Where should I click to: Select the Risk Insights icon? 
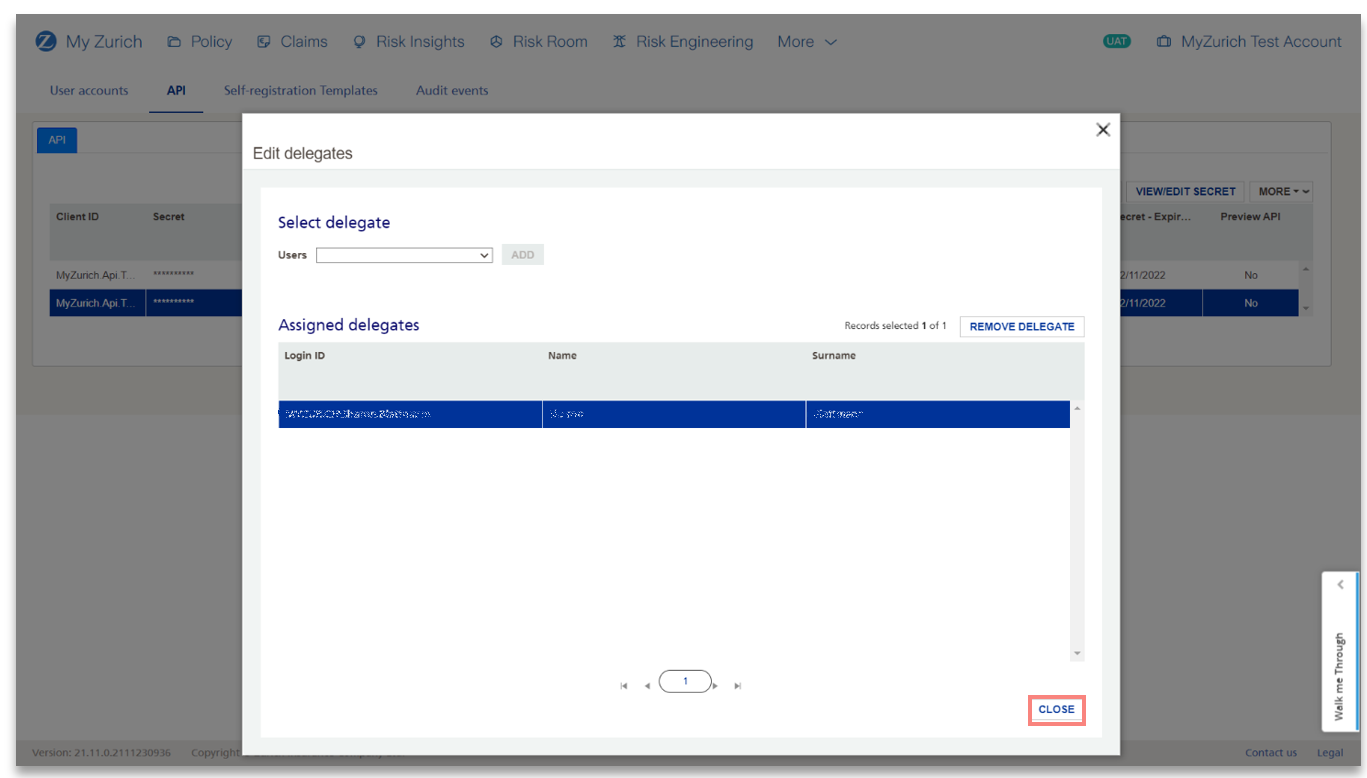[x=359, y=41]
